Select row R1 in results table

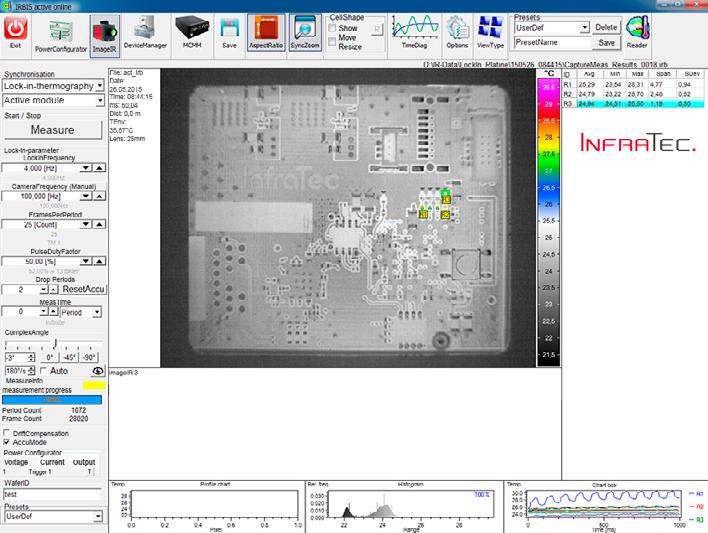[x=633, y=84]
